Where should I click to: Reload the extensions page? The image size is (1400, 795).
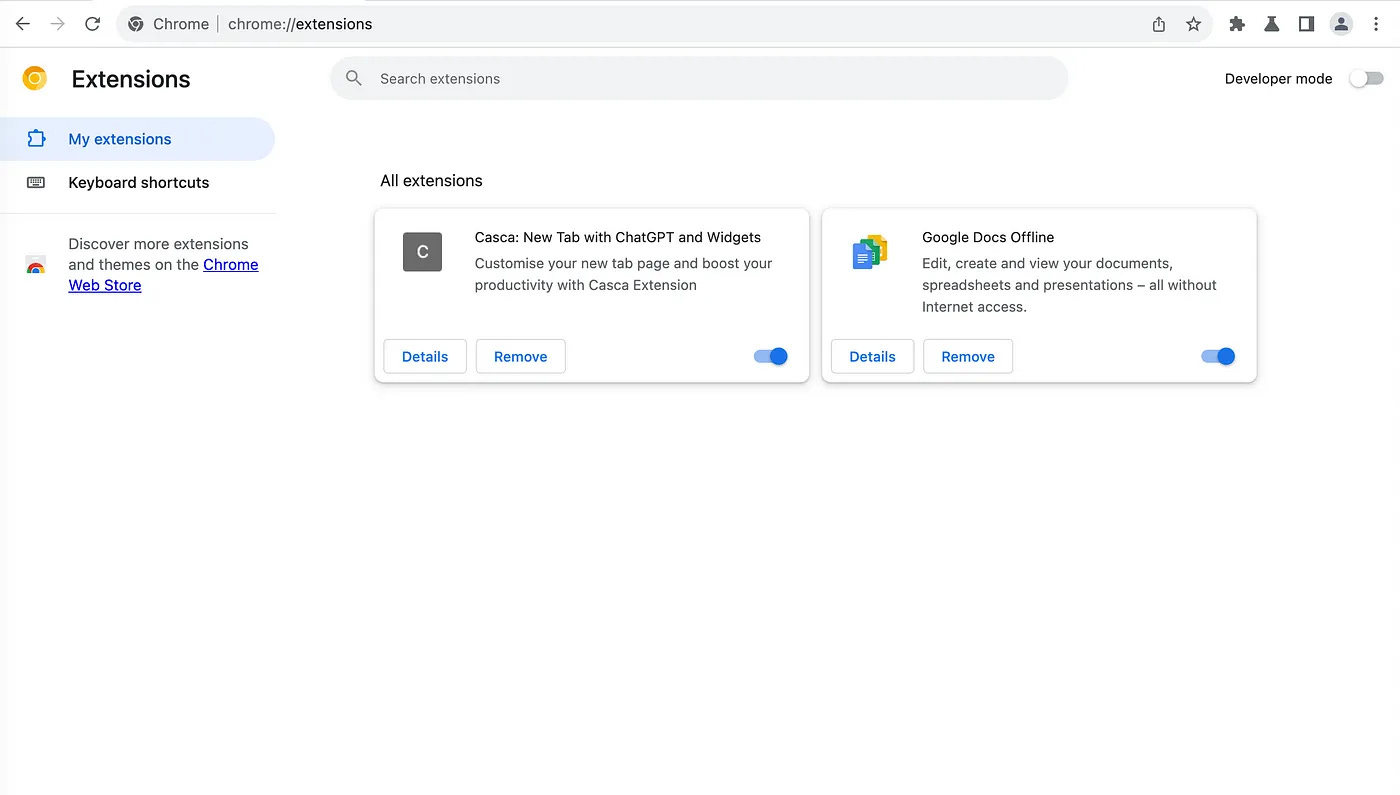93,24
